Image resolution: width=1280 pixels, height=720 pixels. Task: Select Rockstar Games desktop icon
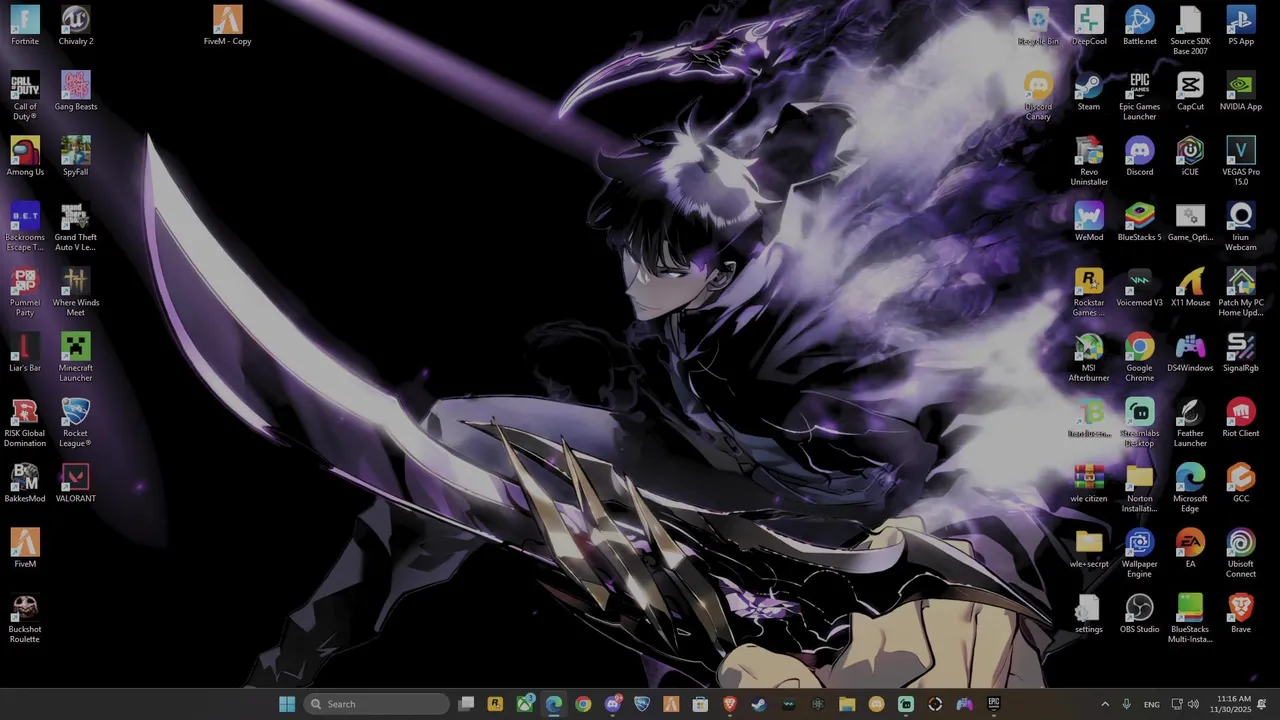(x=1089, y=292)
